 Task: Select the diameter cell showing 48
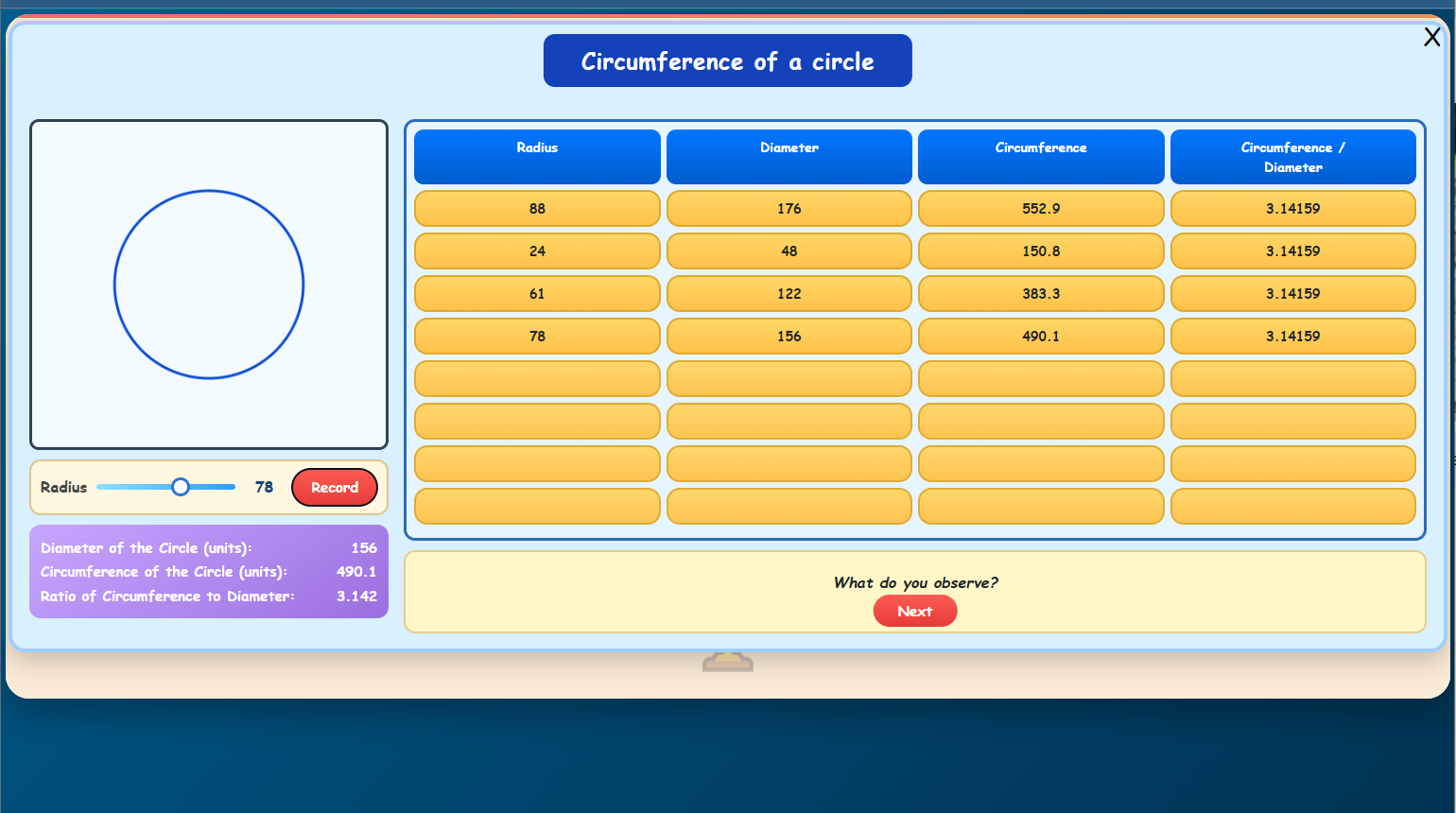(789, 251)
